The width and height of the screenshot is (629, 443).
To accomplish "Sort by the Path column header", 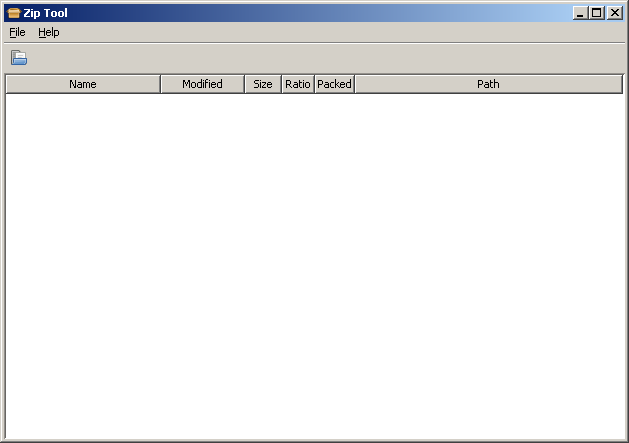I will (x=489, y=84).
